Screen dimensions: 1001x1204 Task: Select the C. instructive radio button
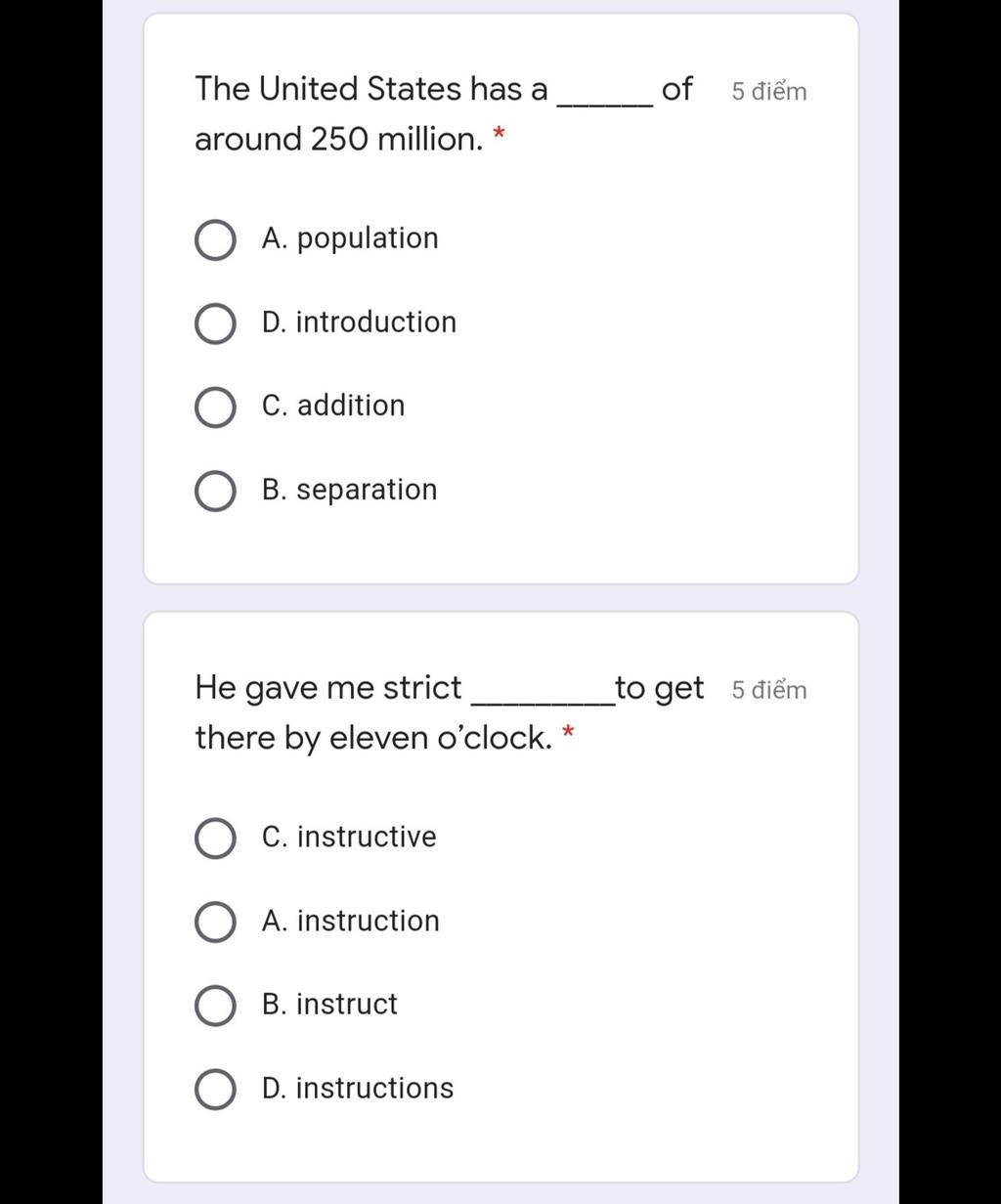(215, 838)
